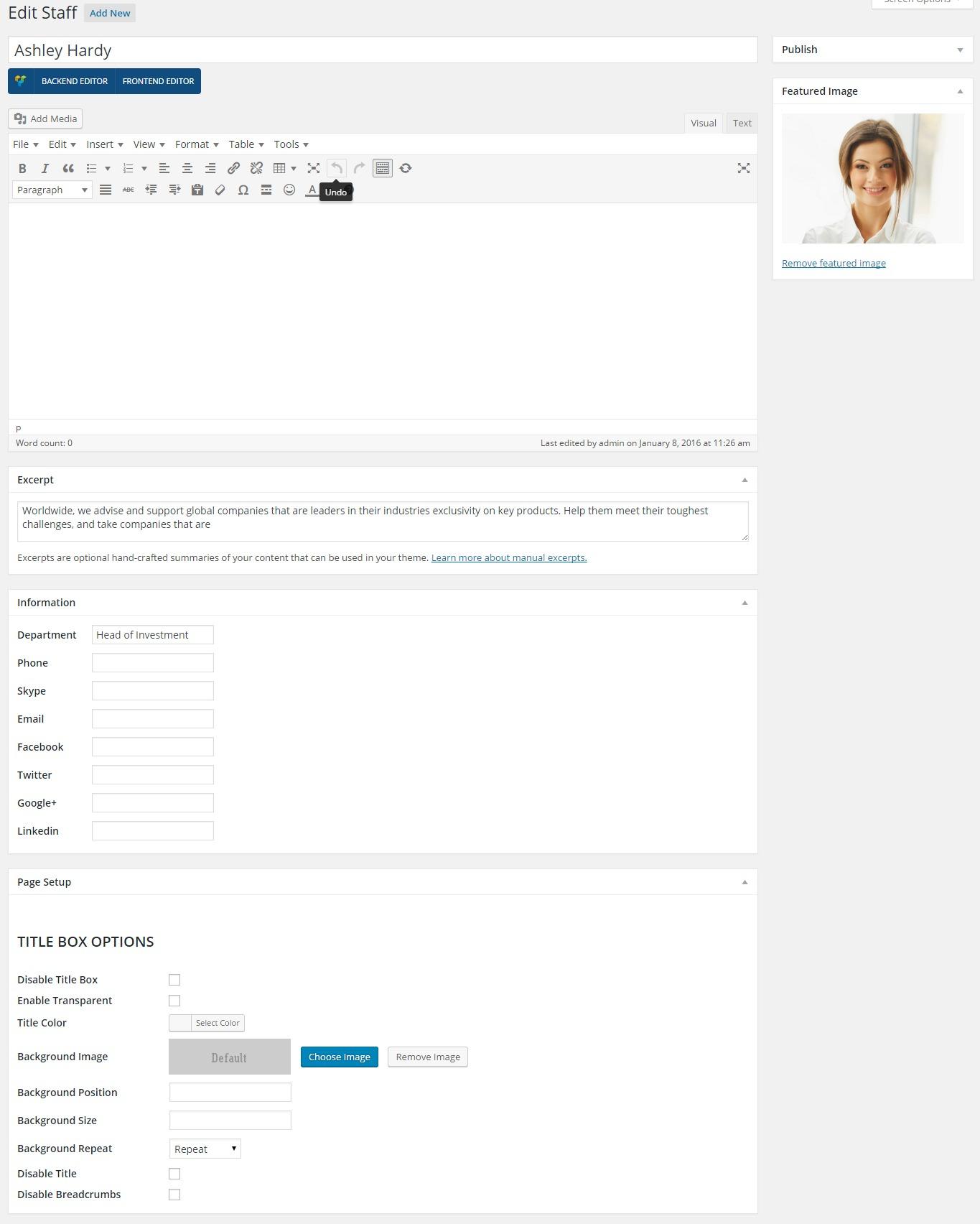
Task: Open the Format menu
Action: tap(196, 144)
